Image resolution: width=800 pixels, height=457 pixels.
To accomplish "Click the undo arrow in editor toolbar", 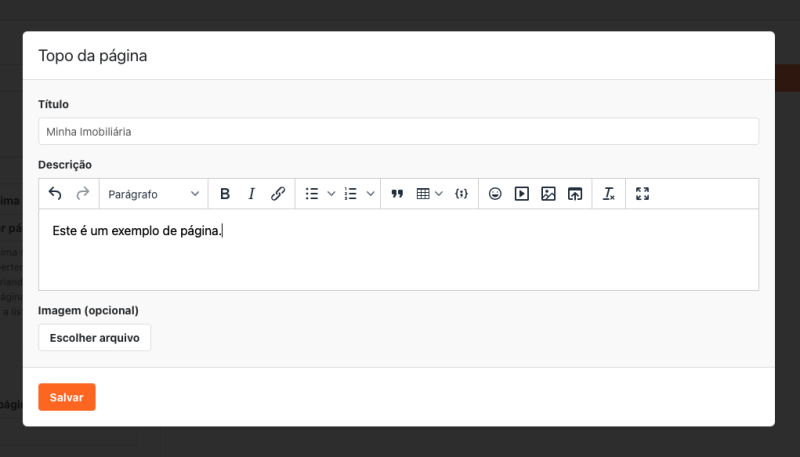I will 55,194.
